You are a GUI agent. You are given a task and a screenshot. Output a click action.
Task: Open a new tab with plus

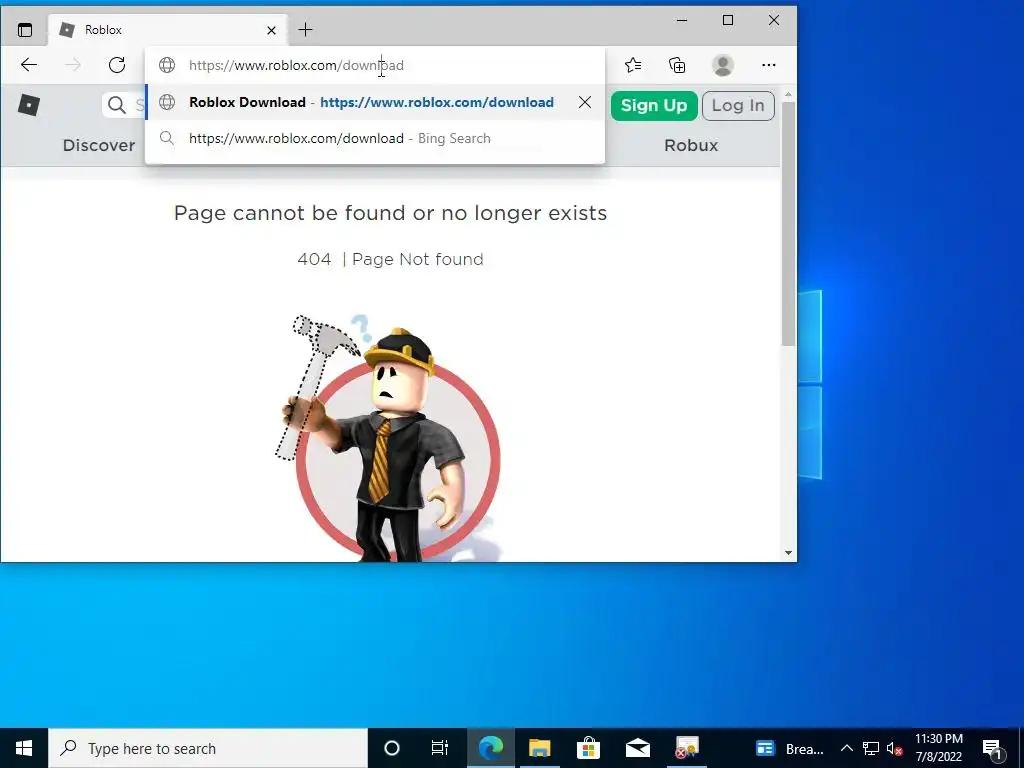[x=305, y=29]
